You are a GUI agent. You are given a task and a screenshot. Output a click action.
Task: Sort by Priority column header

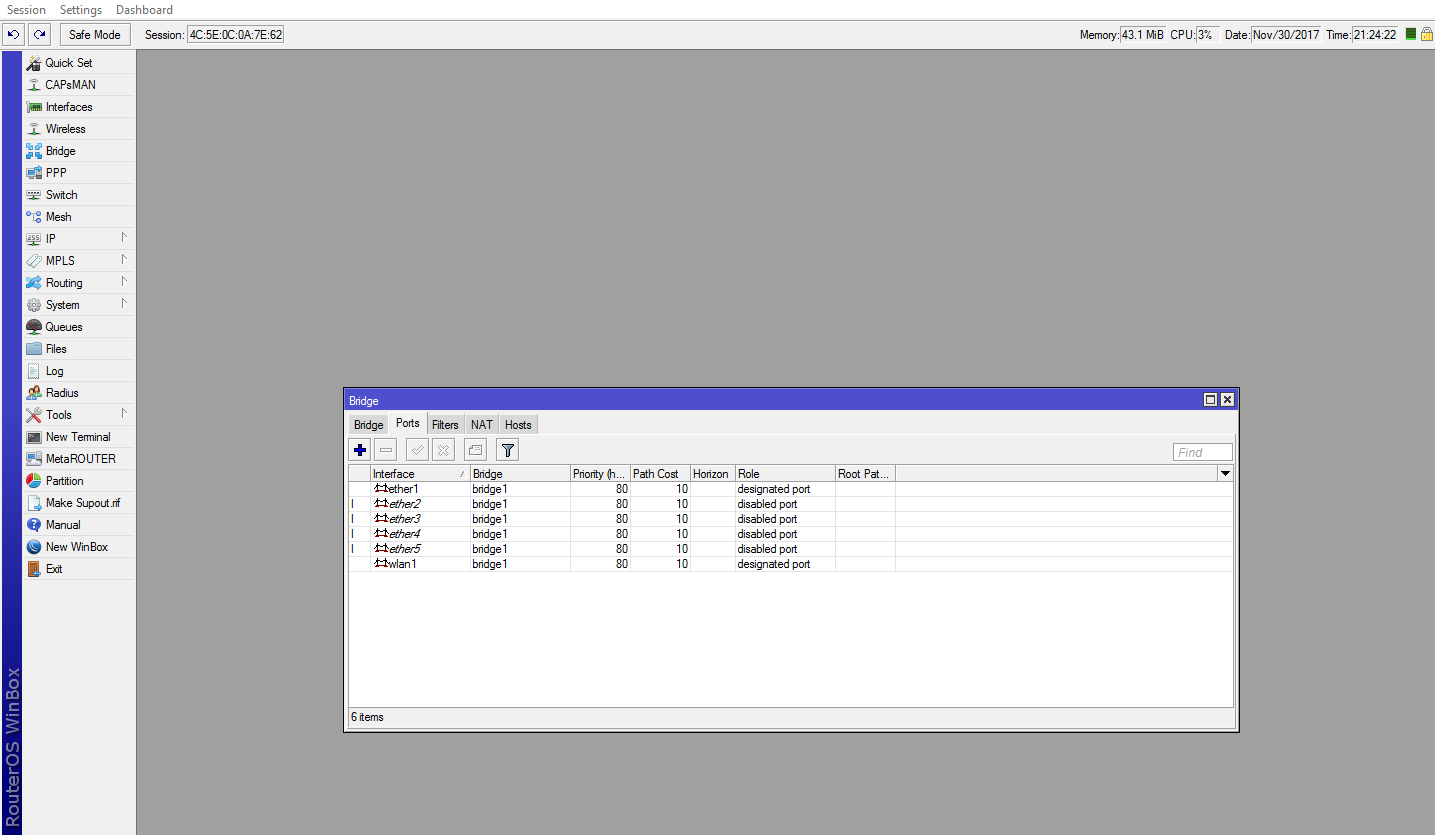coord(600,474)
